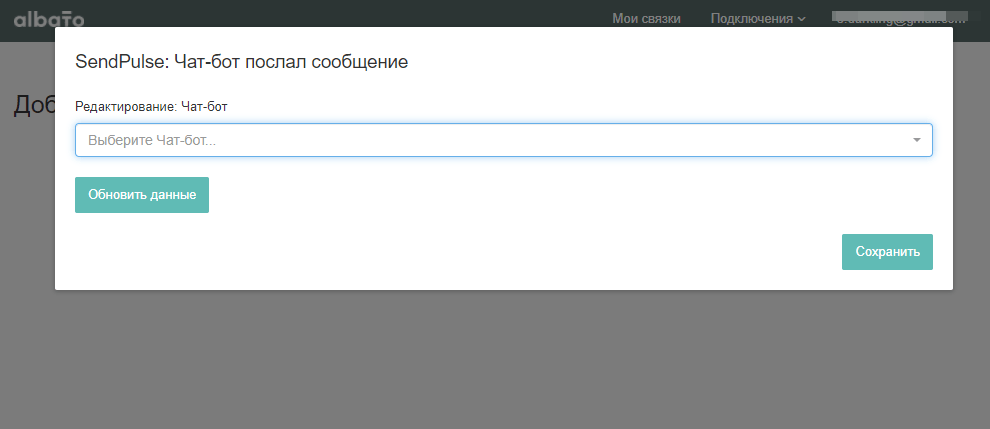The width and height of the screenshot is (990, 429).
Task: Click the modal title SendPulse: Чат-бот послал сообщение
Action: click(241, 62)
